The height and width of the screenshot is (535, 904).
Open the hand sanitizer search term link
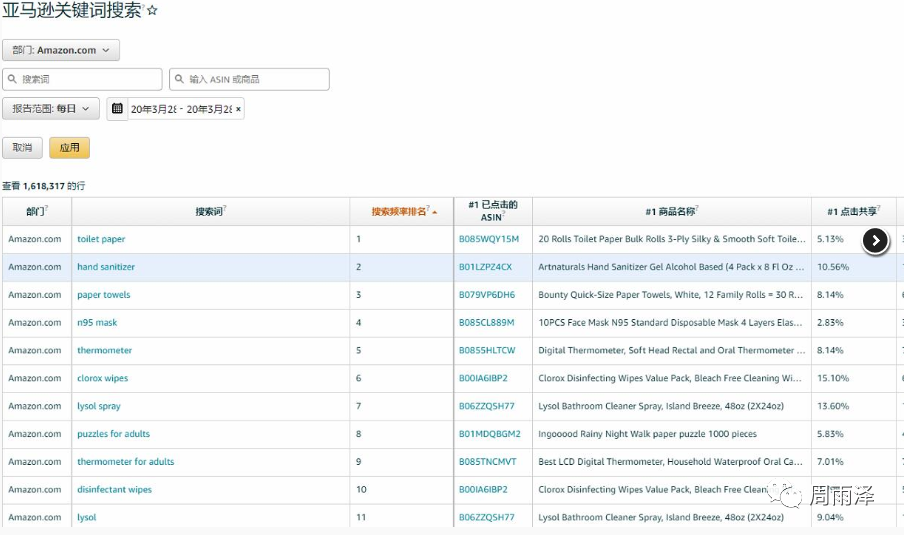point(106,267)
